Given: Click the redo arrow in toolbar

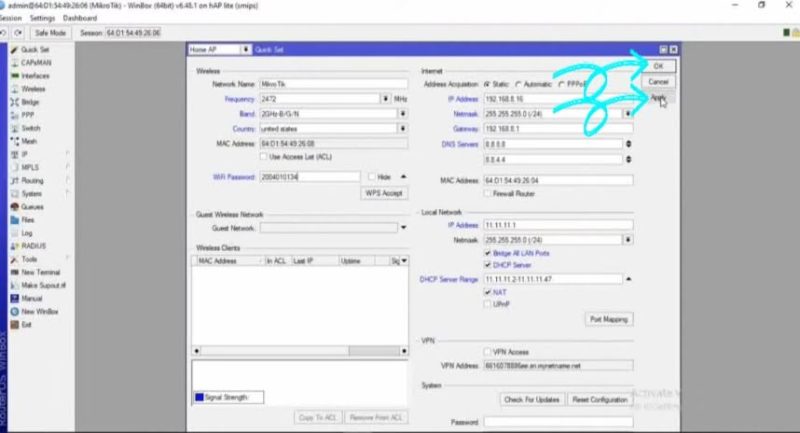Looking at the screenshot, I should click(x=18, y=33).
